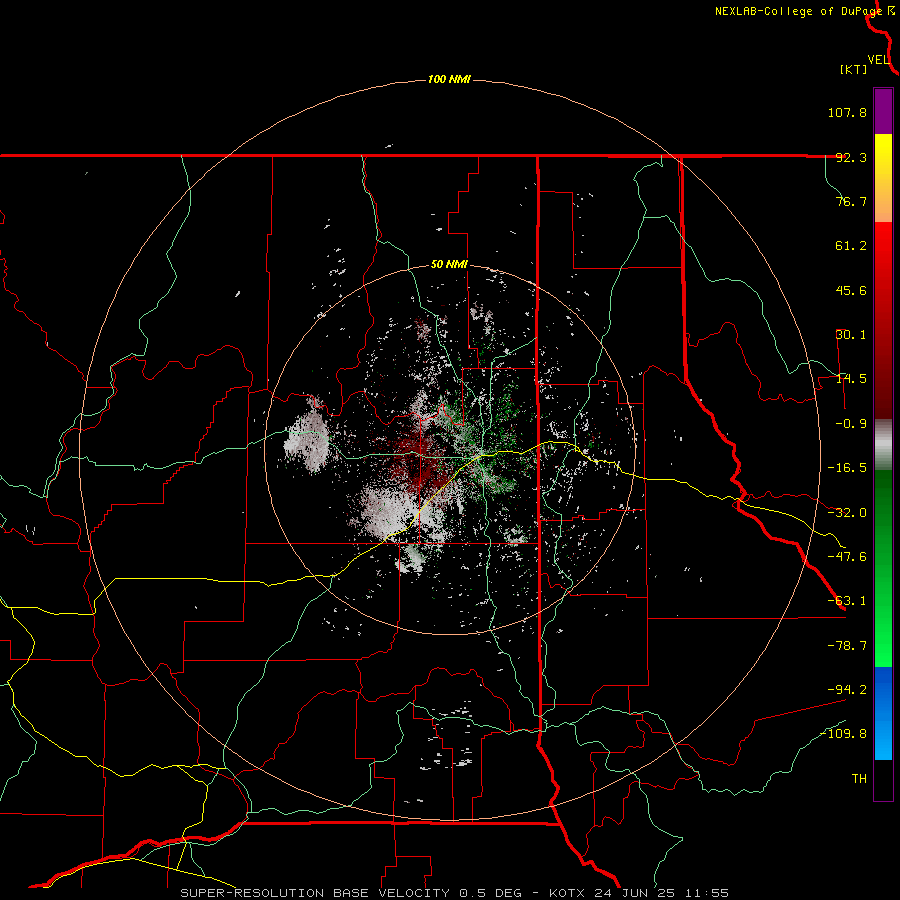Click the -47.6 velocity scale value
This screenshot has width=900, height=900.
[x=847, y=557]
